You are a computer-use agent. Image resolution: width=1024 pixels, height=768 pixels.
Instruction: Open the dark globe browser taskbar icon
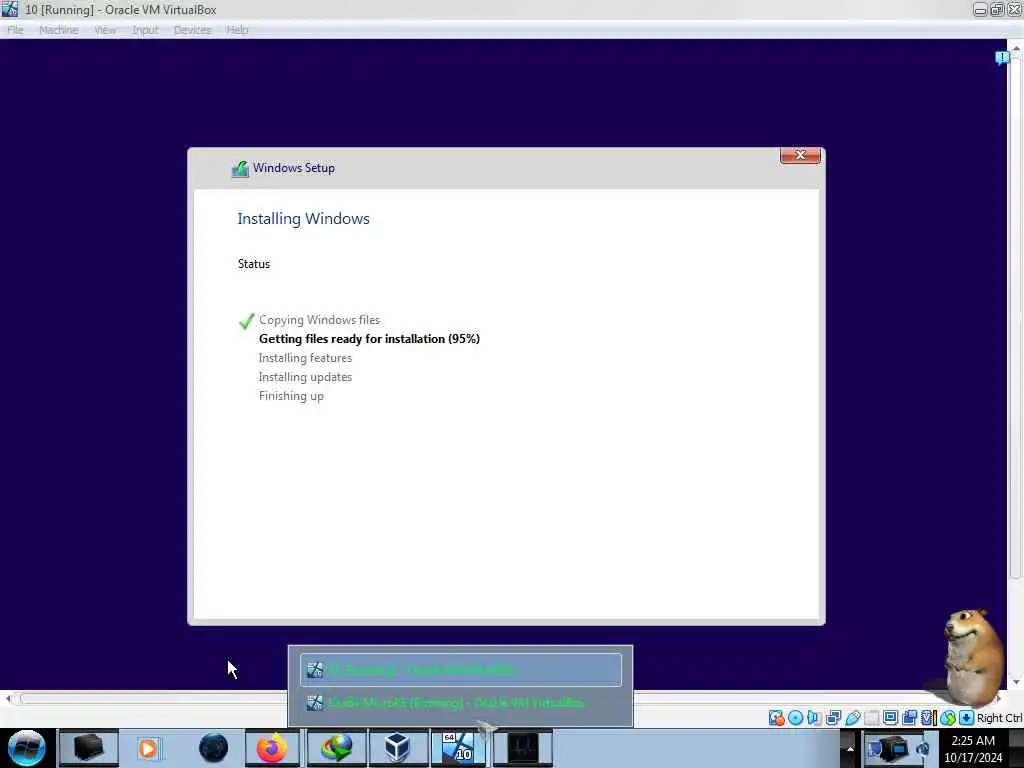213,748
